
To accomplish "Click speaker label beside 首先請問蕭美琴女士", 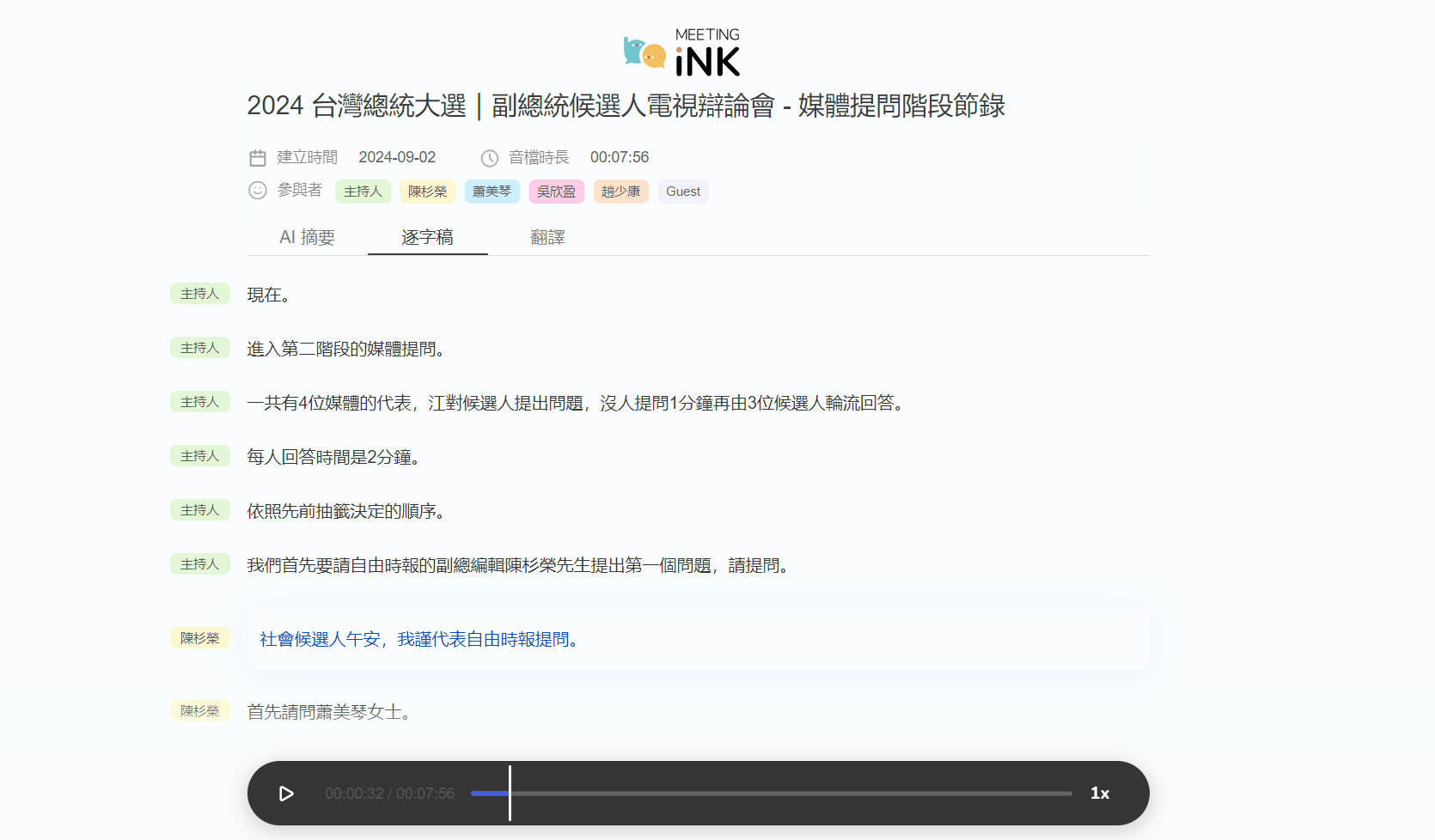I will [x=199, y=711].
